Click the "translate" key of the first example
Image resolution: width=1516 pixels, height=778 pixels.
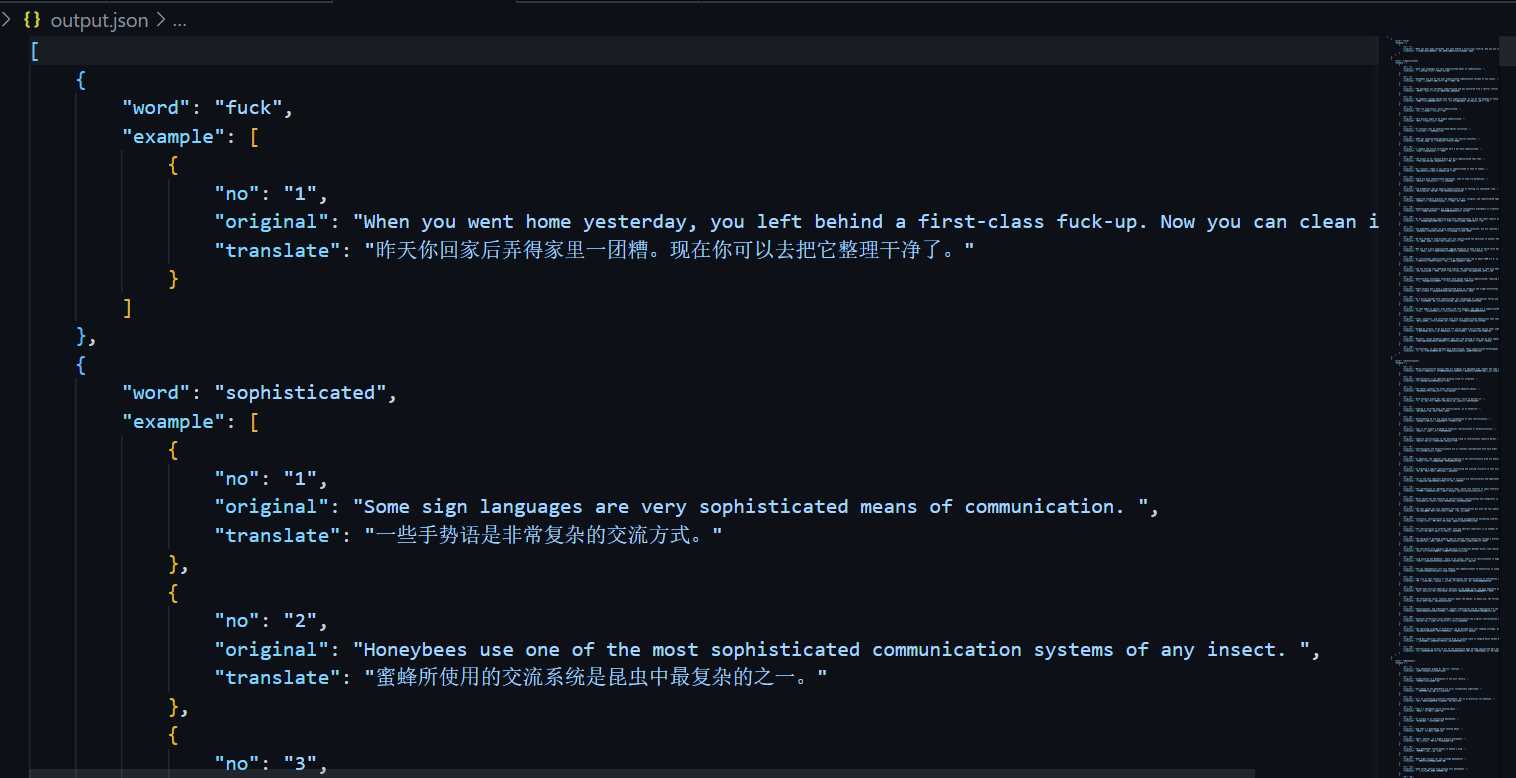(277, 250)
